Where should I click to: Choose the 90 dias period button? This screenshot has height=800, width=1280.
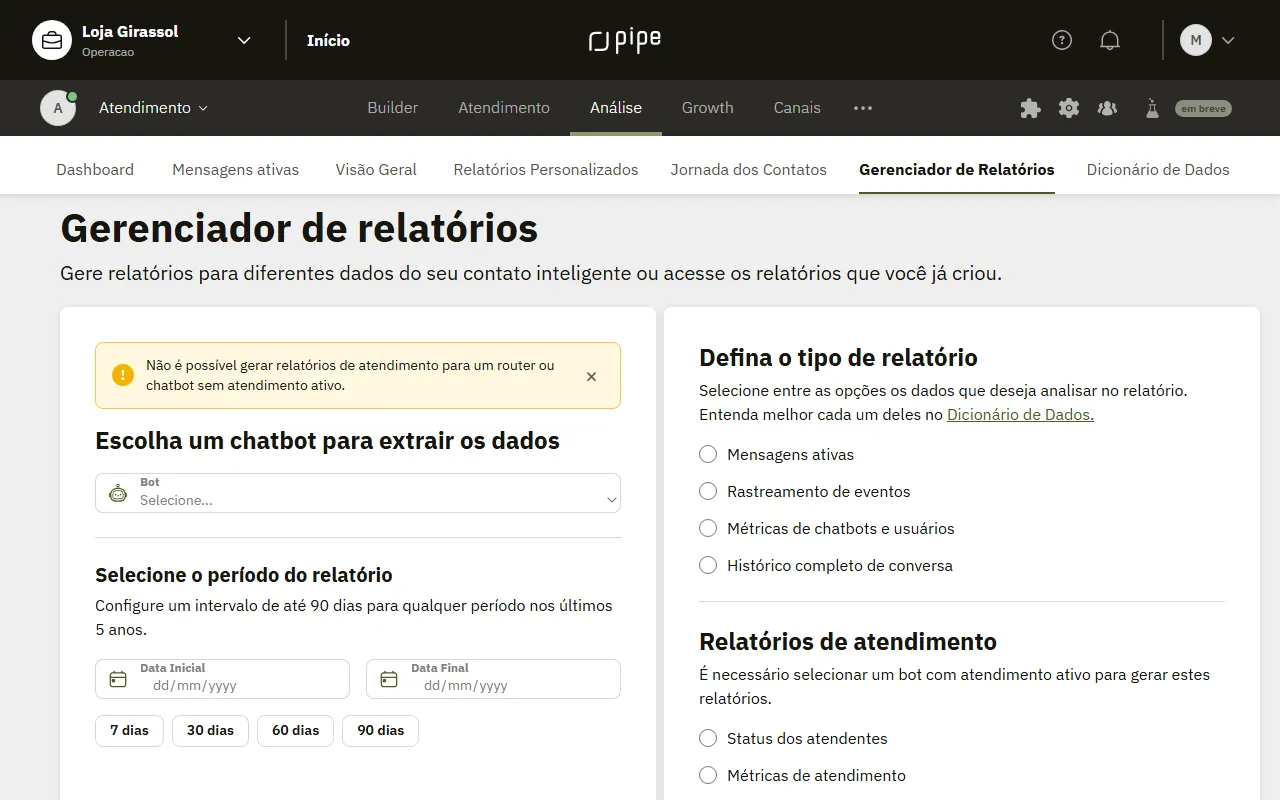tap(381, 730)
